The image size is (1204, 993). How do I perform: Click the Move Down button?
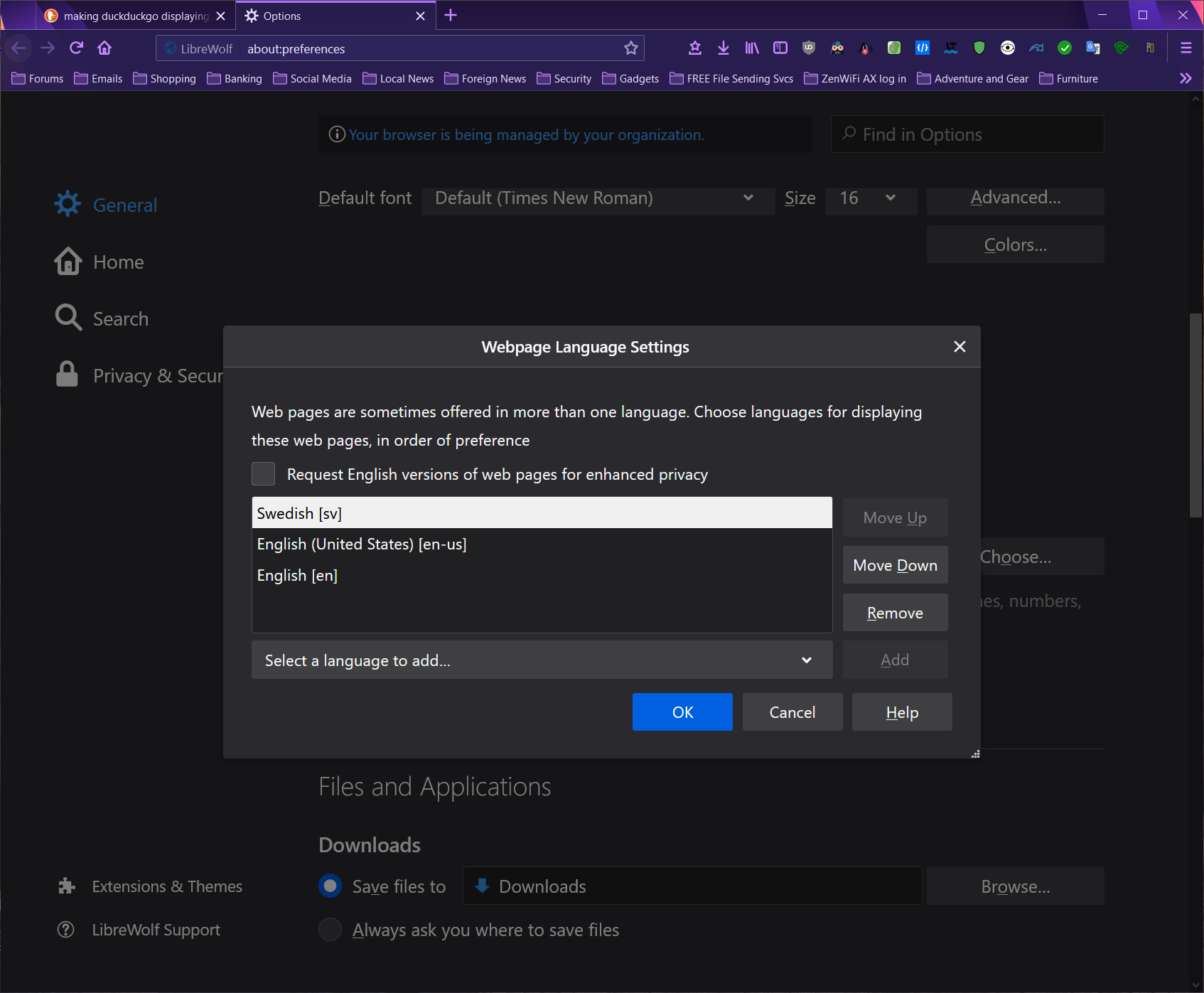[895, 565]
